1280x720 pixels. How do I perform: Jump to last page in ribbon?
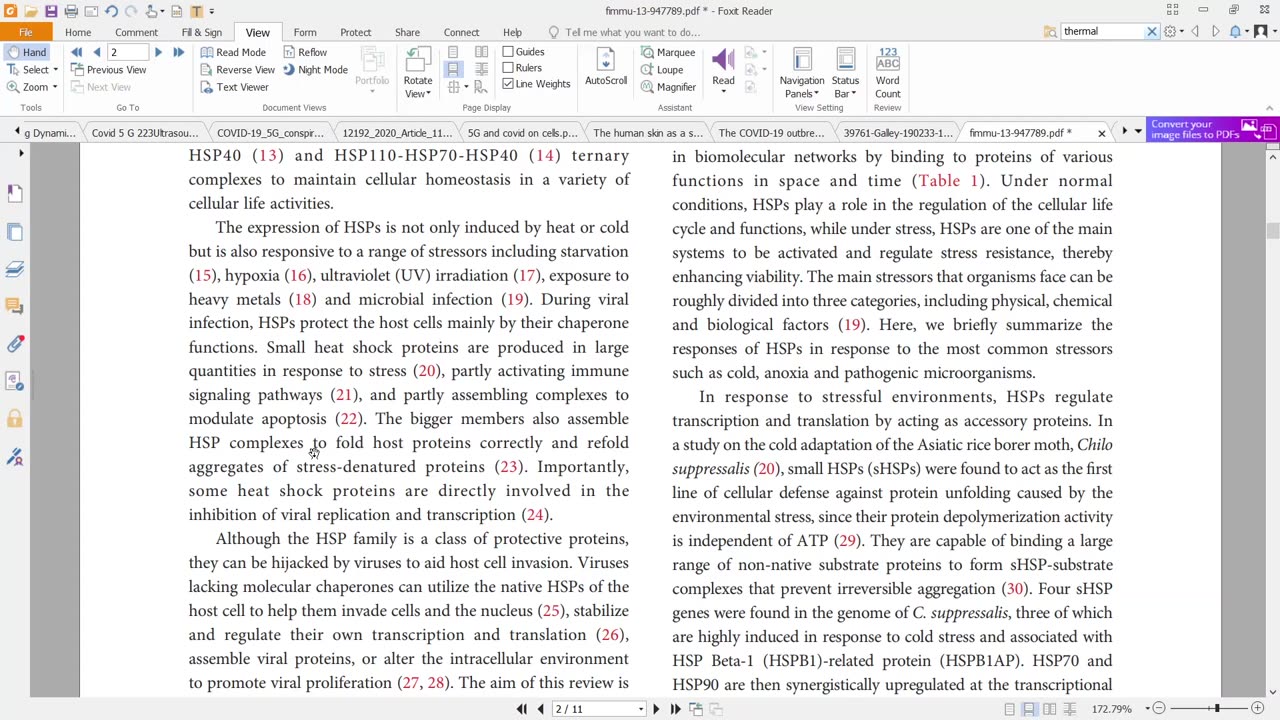[x=178, y=52]
